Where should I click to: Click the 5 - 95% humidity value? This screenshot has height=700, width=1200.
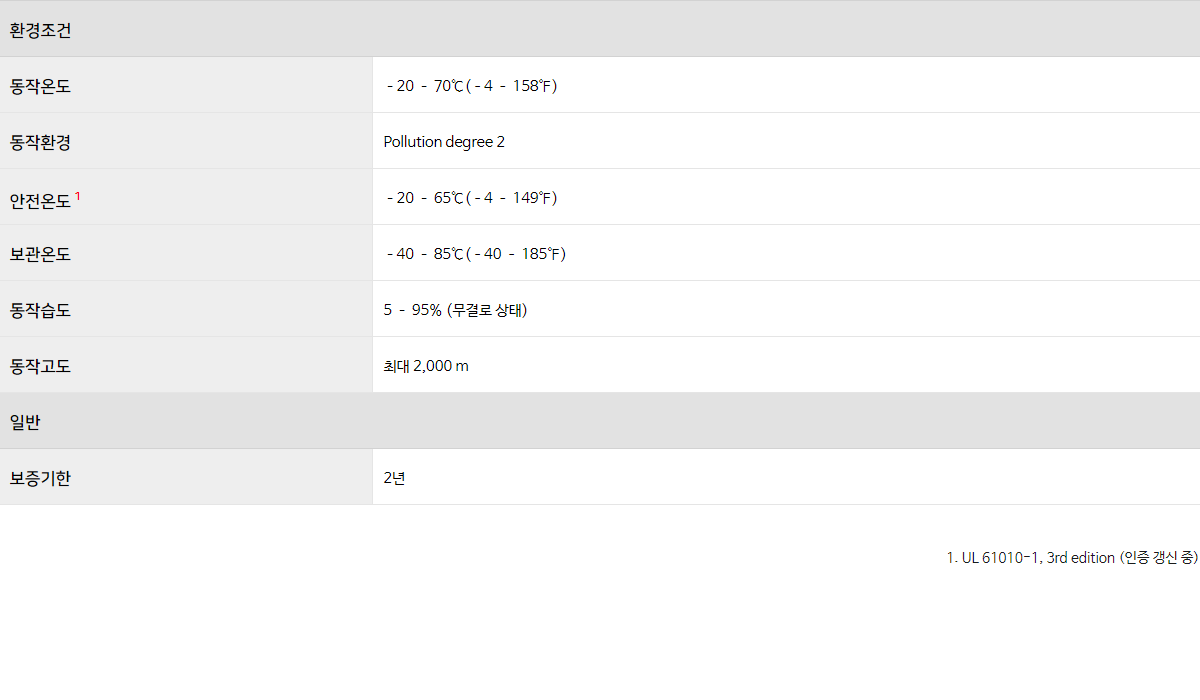pos(455,310)
